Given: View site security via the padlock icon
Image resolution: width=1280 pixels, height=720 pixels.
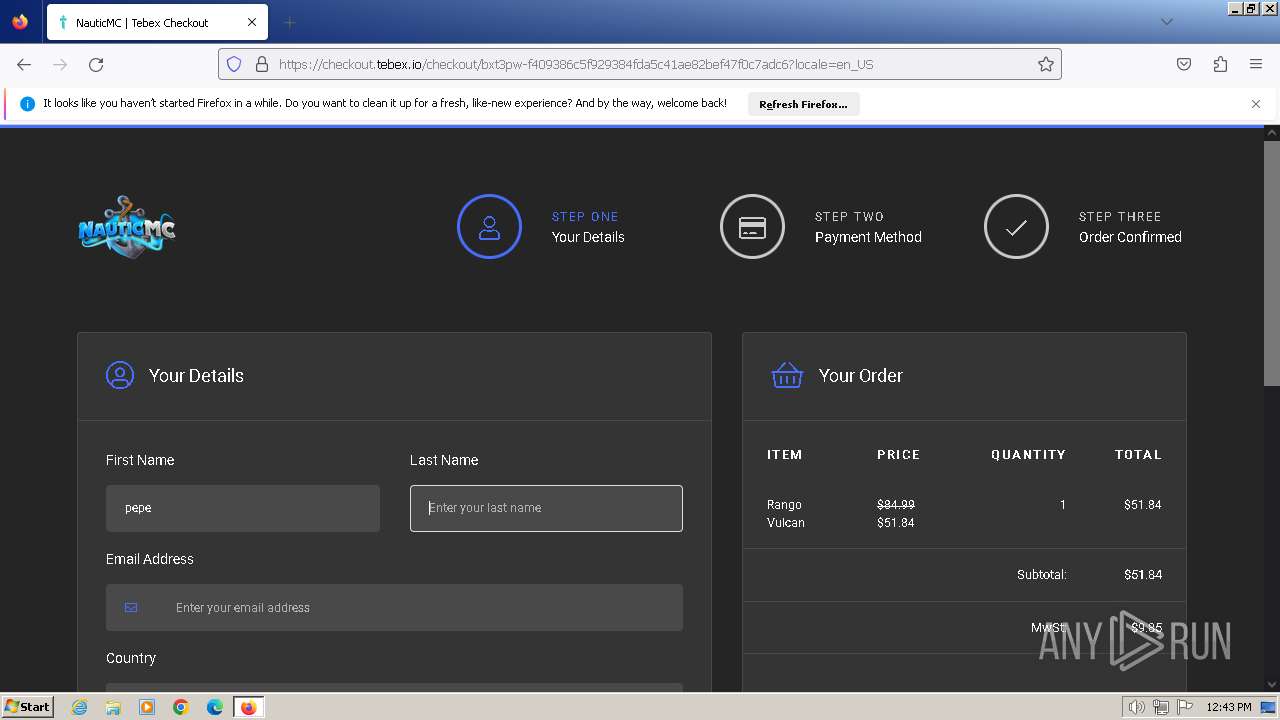Looking at the screenshot, I should [x=262, y=64].
